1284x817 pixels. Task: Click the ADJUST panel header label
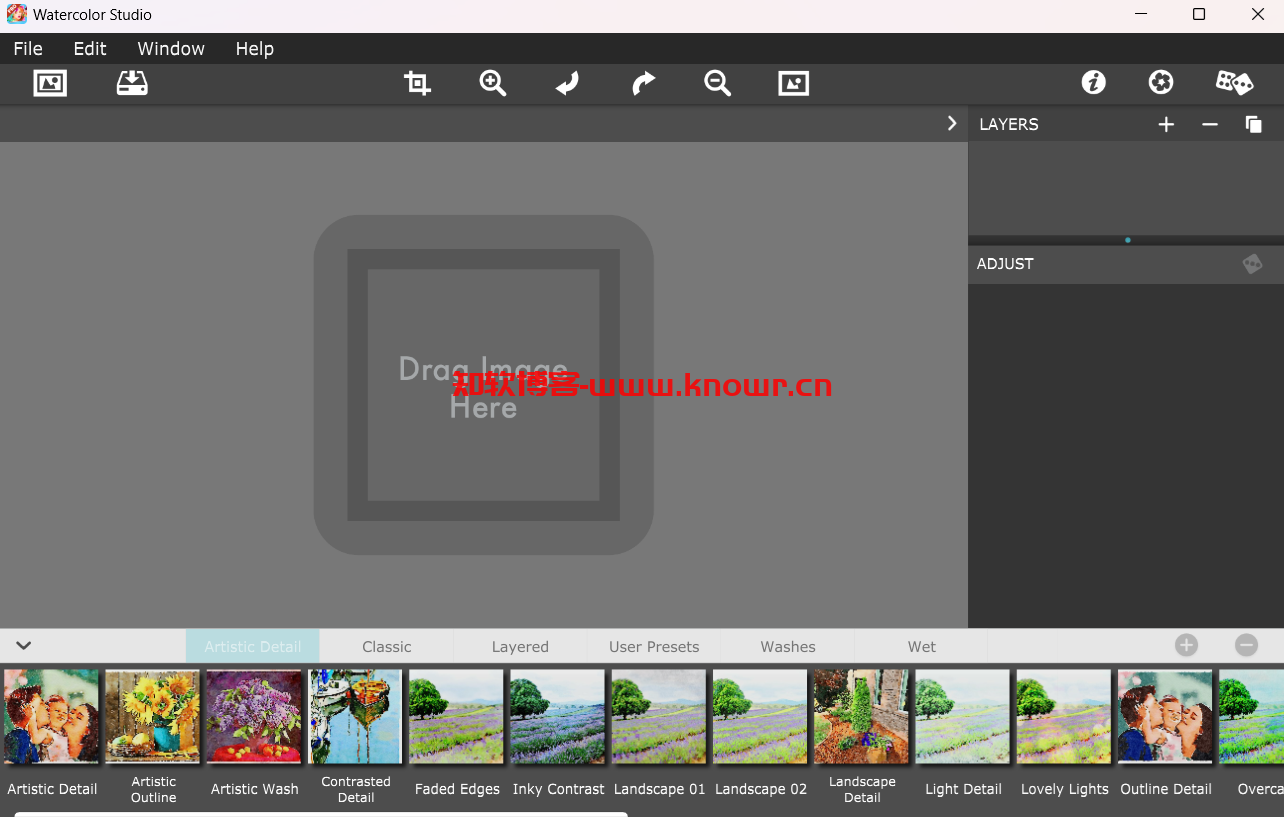coord(1005,264)
